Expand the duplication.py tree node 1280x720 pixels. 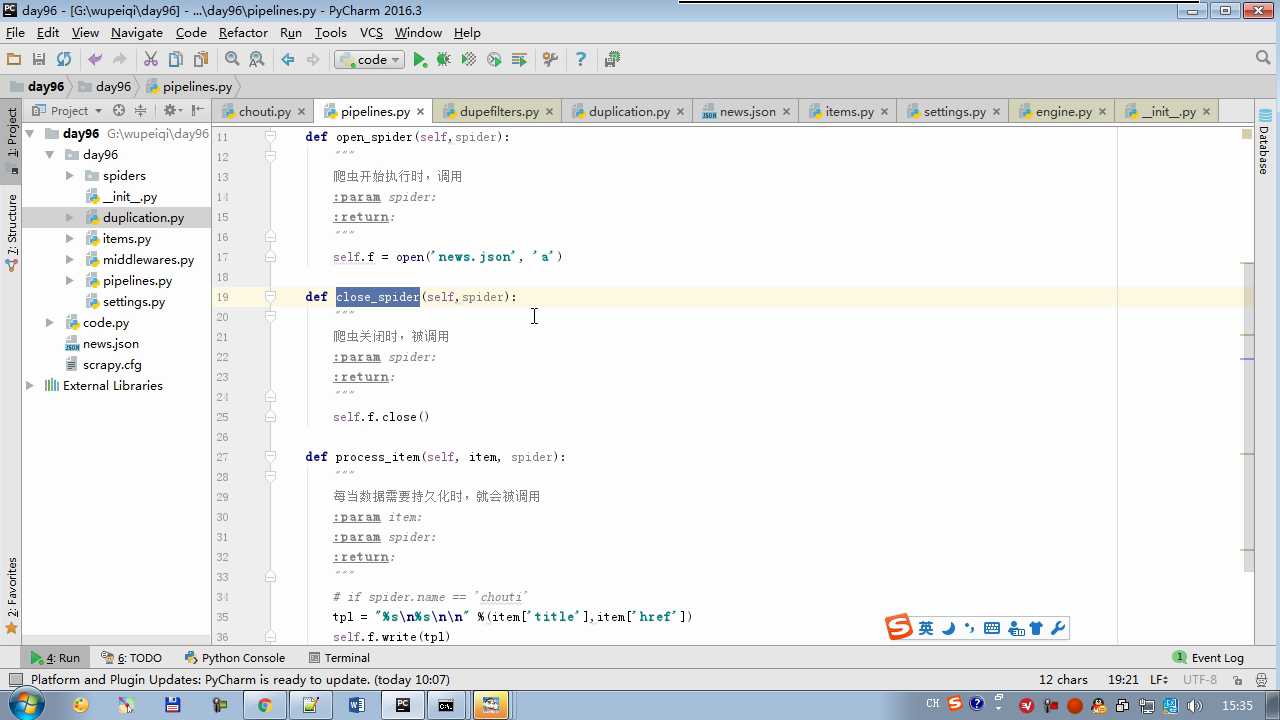69,218
